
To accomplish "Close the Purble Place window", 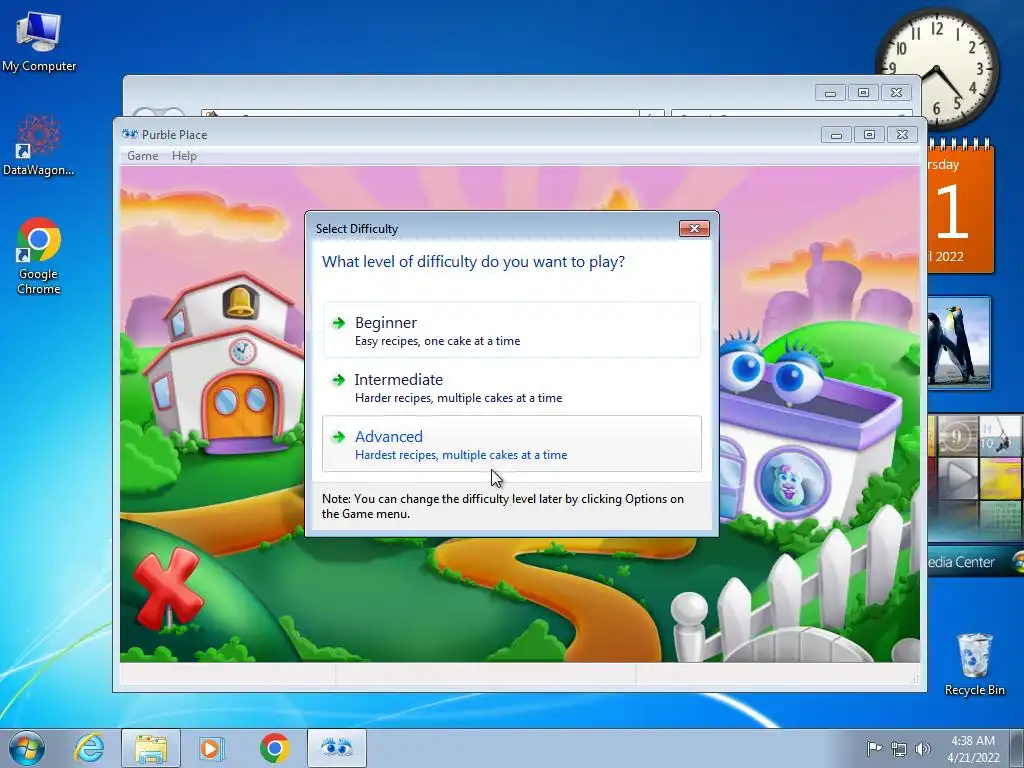I will (x=902, y=135).
